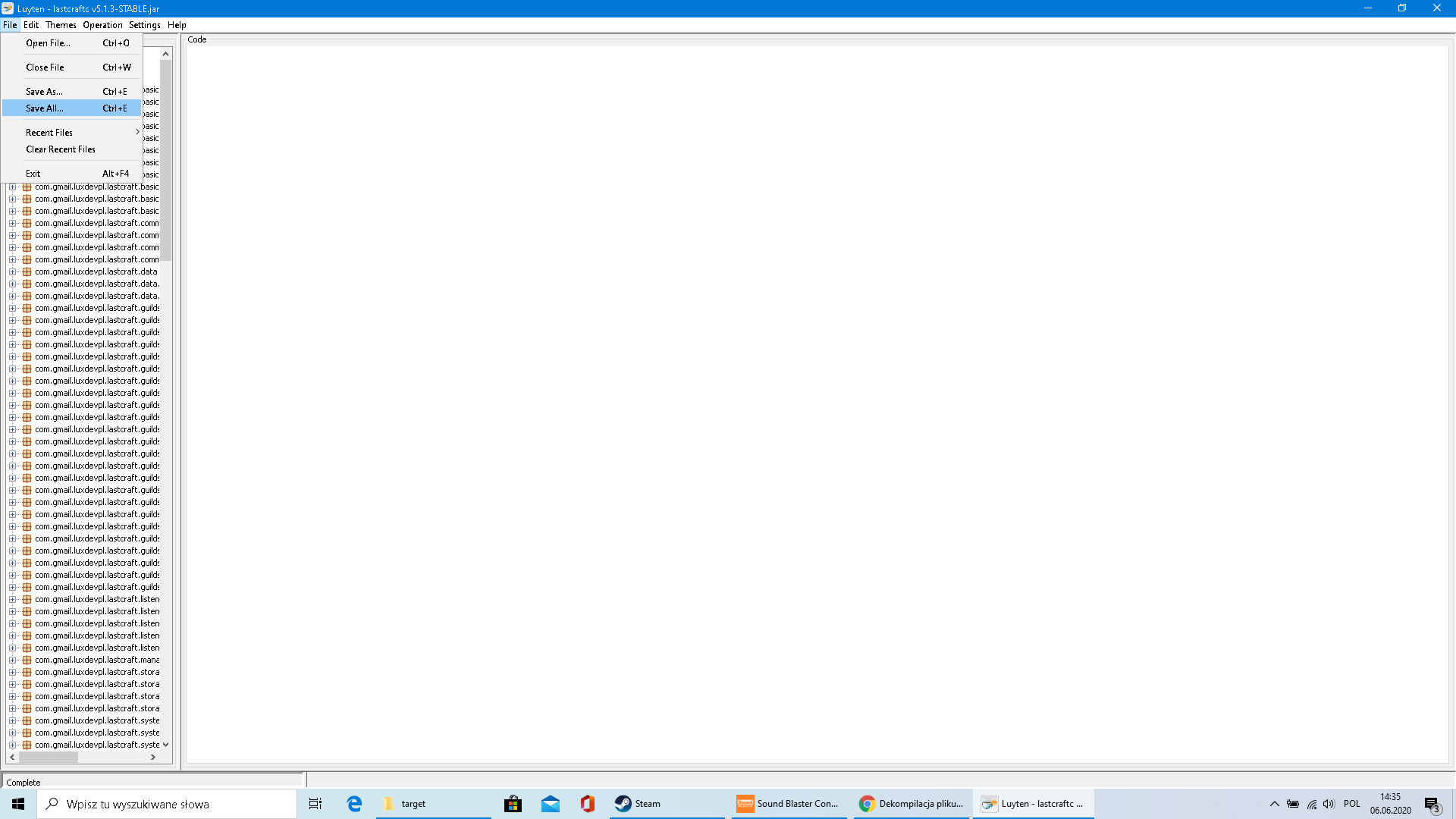
Task: Open Mail app from taskbar
Action: tap(551, 804)
